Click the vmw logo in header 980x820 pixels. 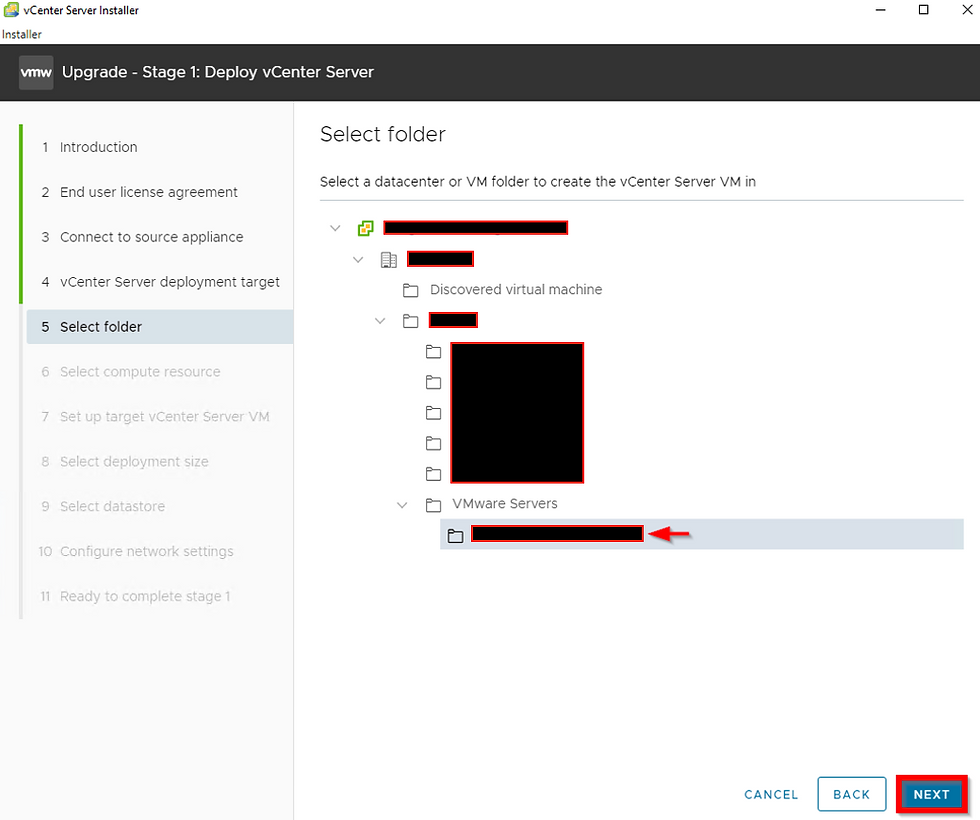coord(36,72)
